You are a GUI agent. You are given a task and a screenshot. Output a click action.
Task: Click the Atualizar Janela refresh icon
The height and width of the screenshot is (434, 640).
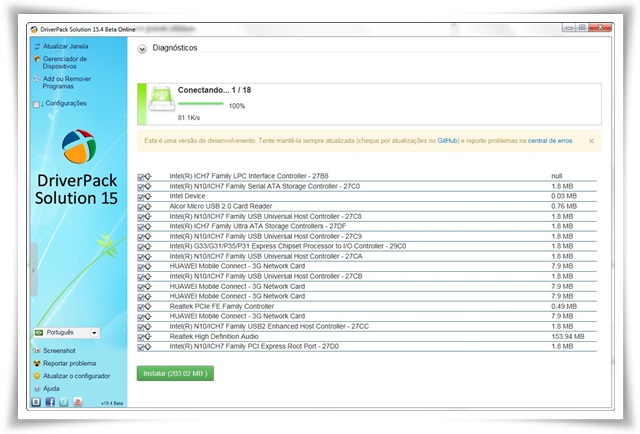37,47
